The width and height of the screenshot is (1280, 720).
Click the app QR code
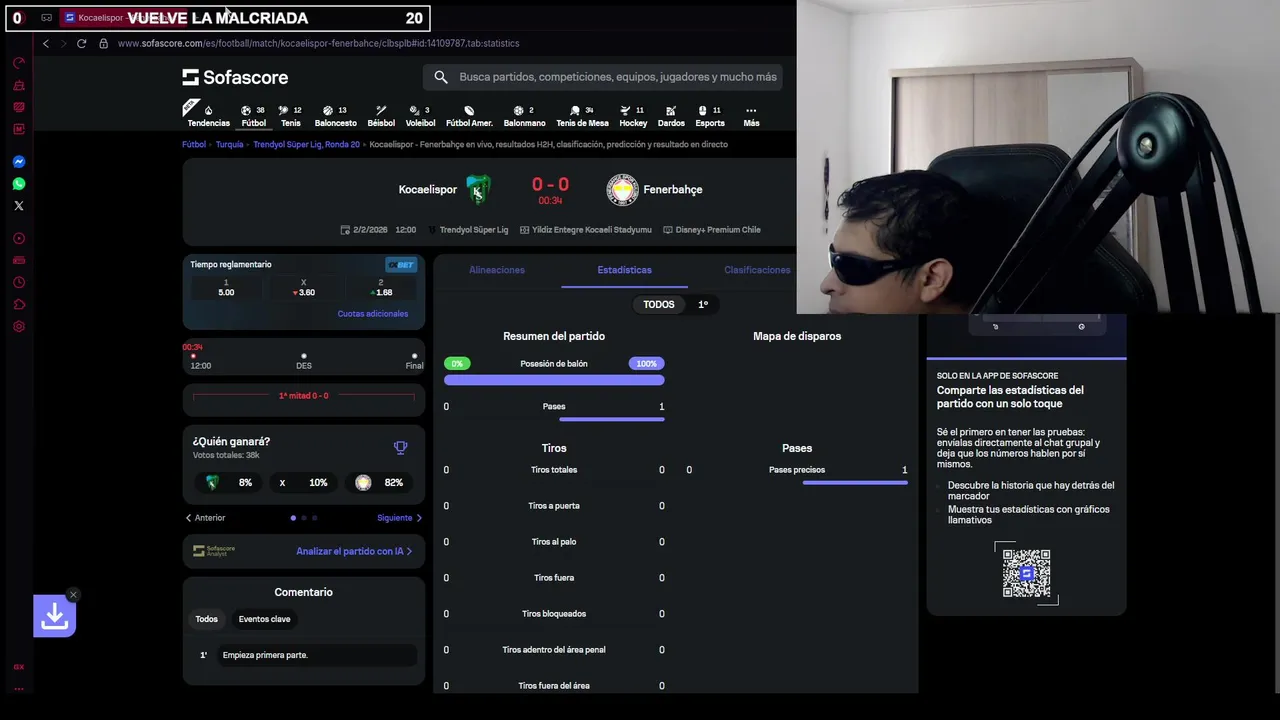(1027, 573)
